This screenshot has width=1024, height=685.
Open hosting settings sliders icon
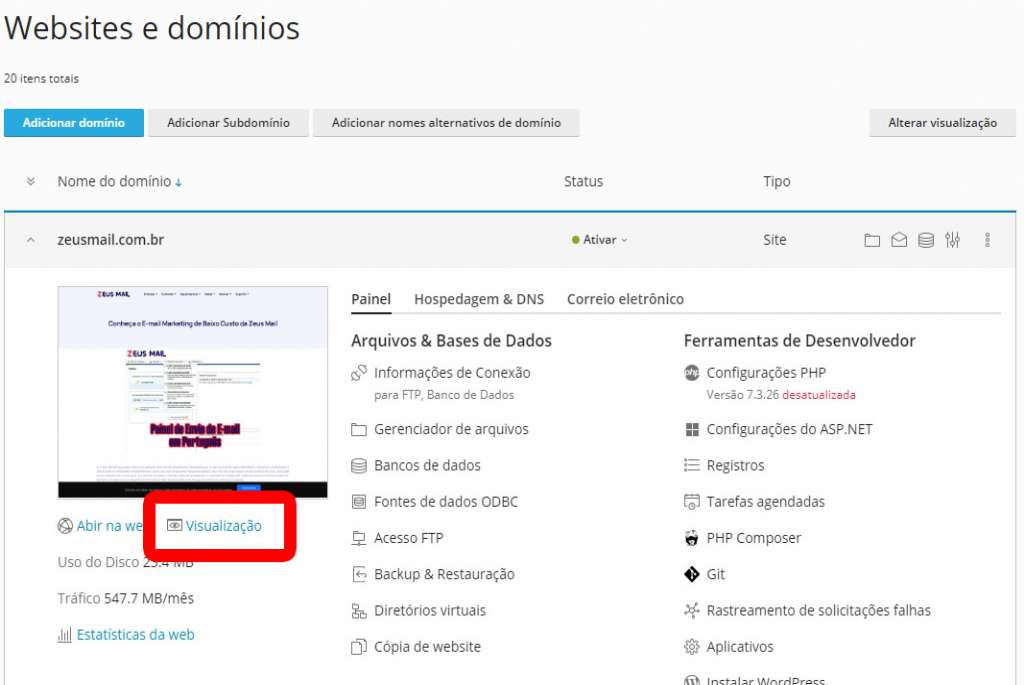[x=953, y=240]
